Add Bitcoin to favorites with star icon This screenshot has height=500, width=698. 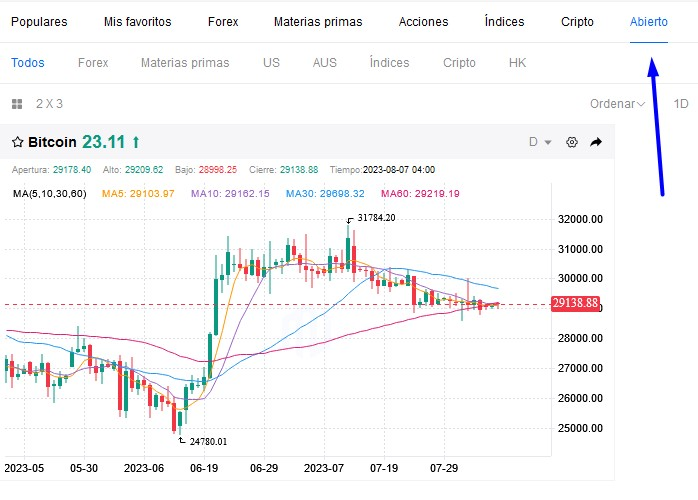click(x=18, y=142)
